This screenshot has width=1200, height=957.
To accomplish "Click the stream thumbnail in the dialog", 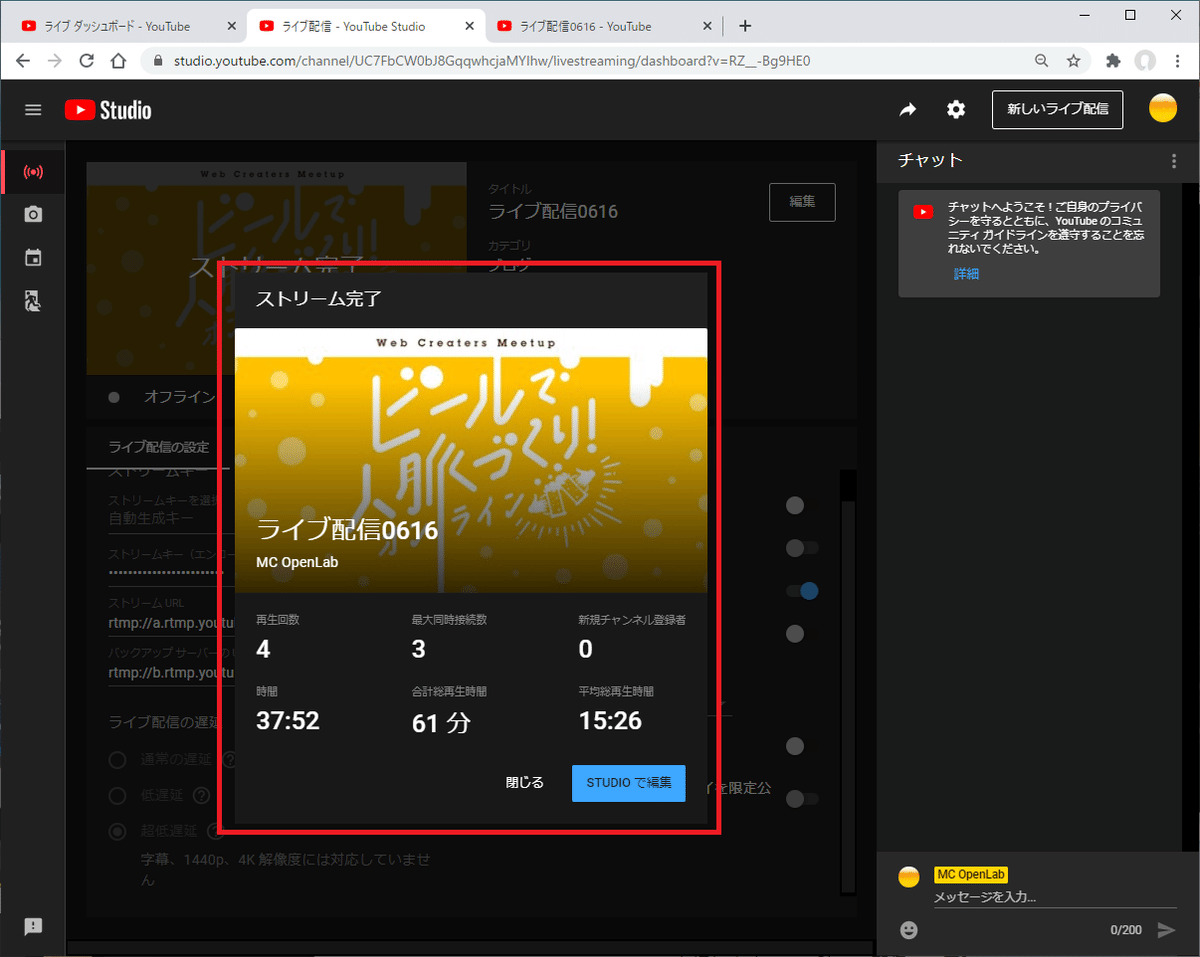I will [471, 460].
